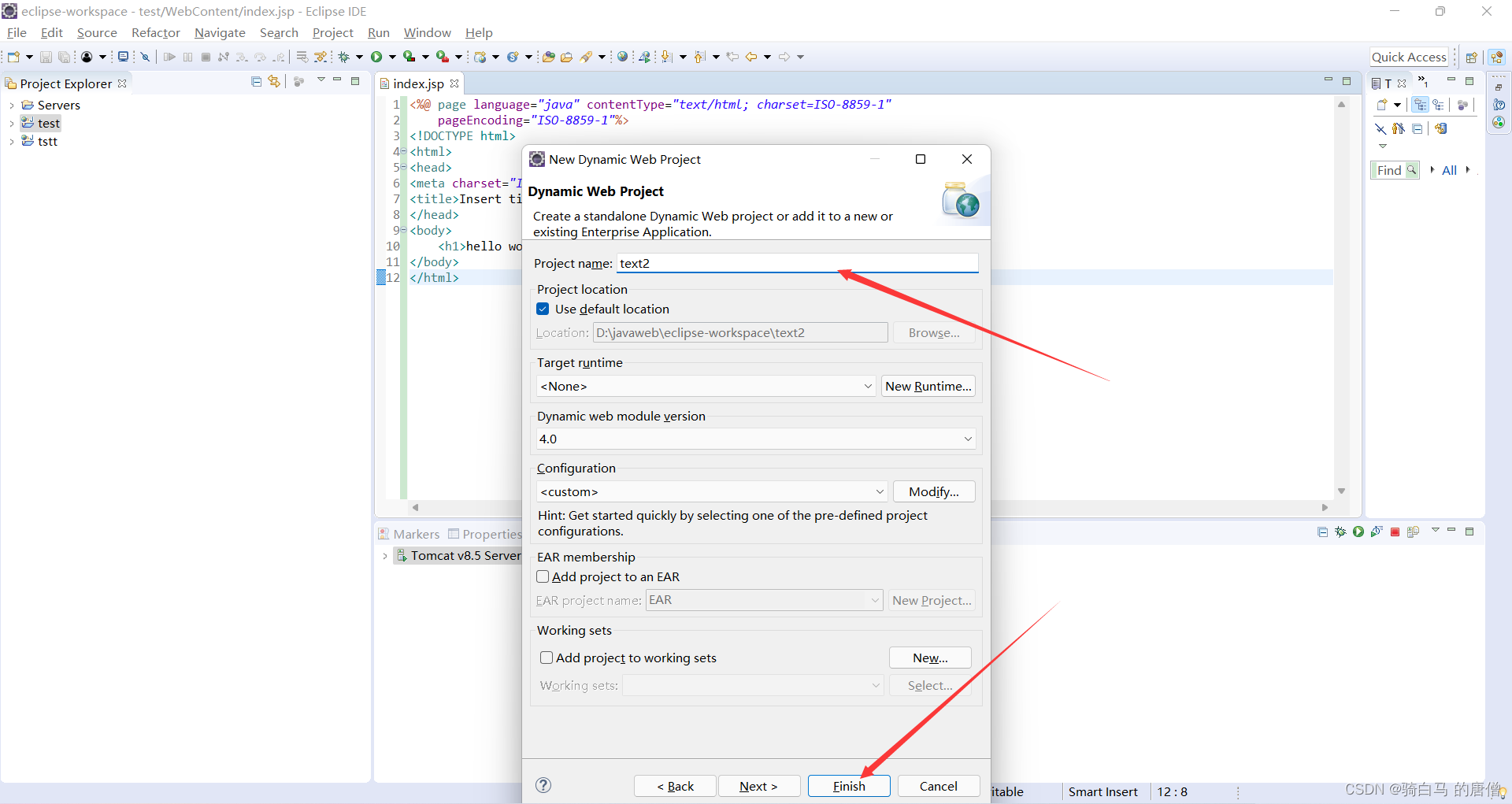Click the < Back button
This screenshot has height=804, width=1512.
coord(675,786)
